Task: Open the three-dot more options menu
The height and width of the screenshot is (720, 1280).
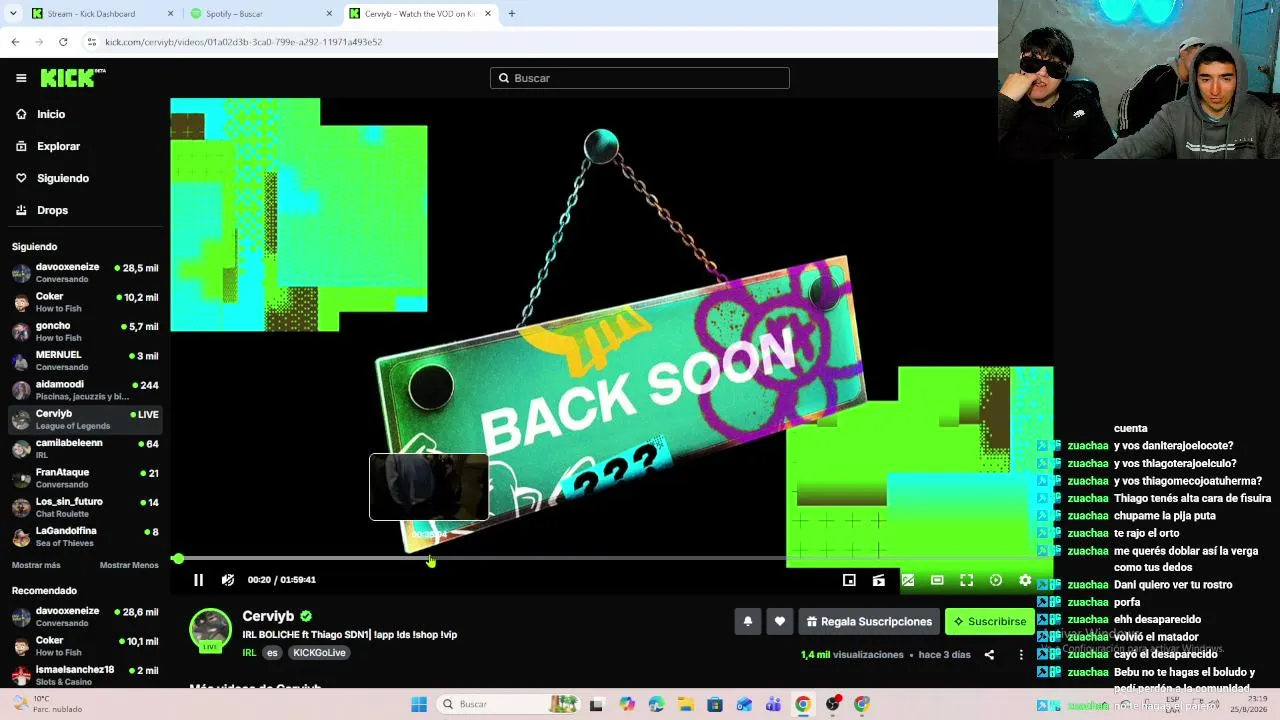Action: point(1021,655)
